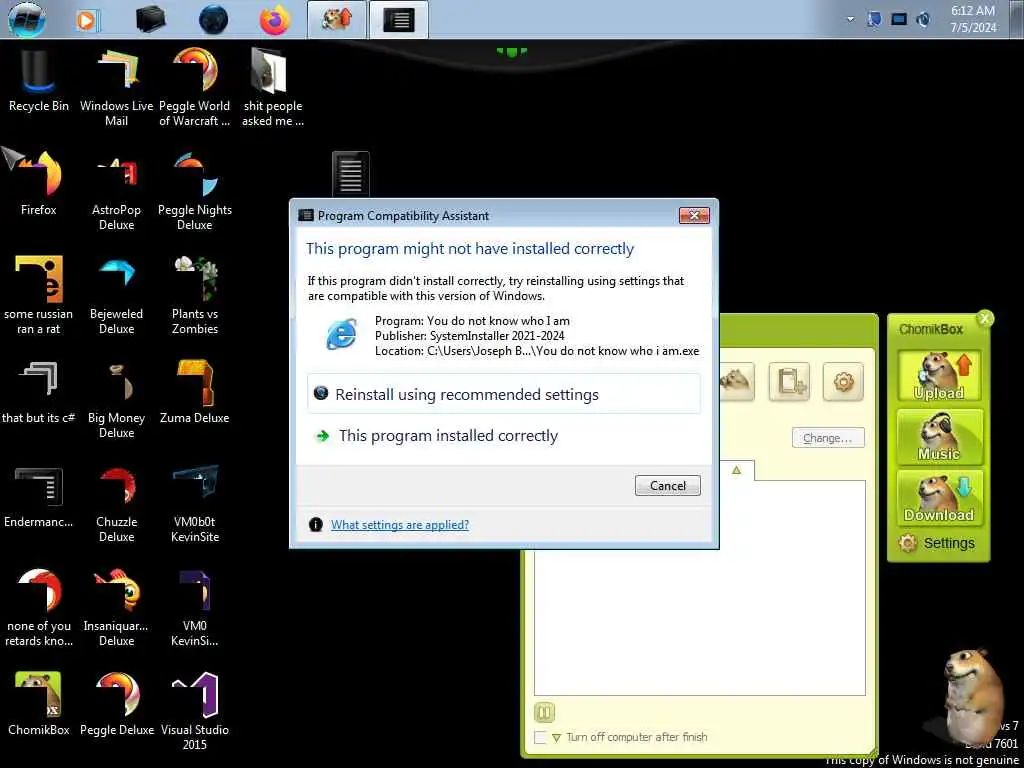Select Peggle World of Warcraft desktop icon

pyautogui.click(x=195, y=88)
